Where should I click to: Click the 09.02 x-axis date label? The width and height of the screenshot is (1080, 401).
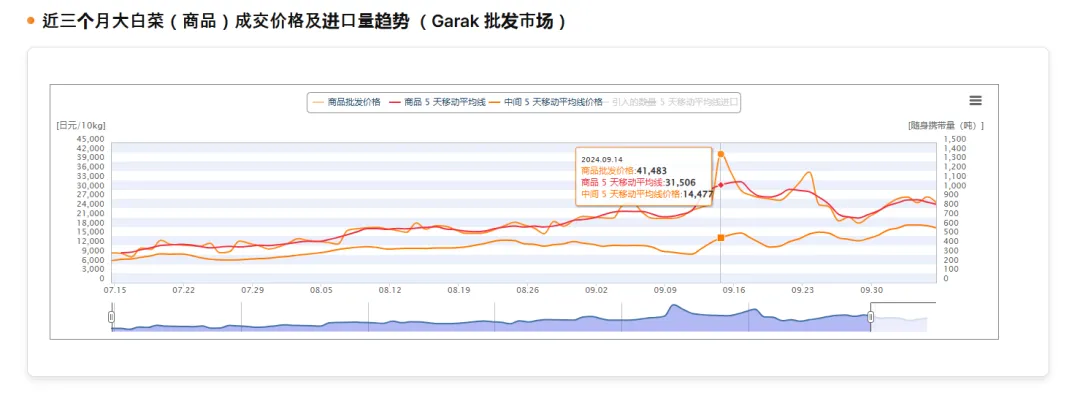[596, 290]
